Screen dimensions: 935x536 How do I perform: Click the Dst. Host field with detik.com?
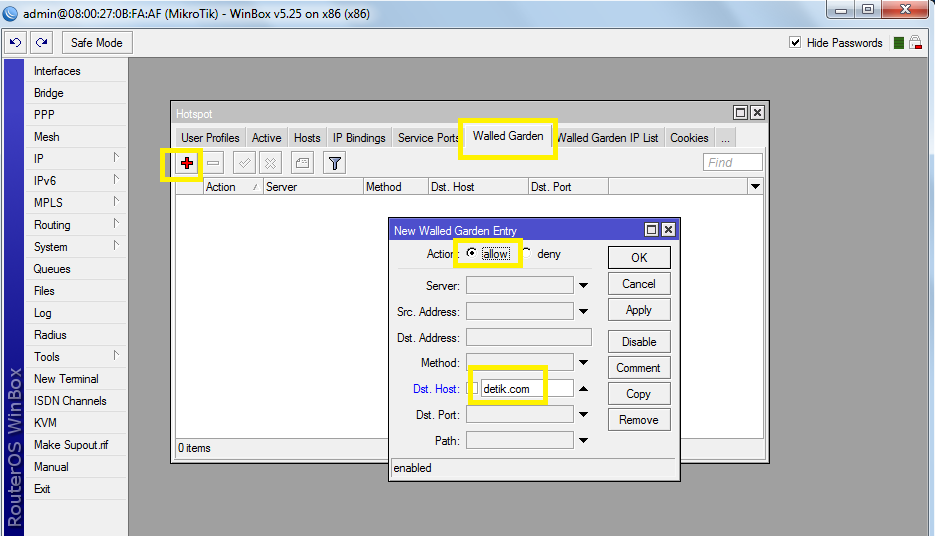pyautogui.click(x=527, y=389)
